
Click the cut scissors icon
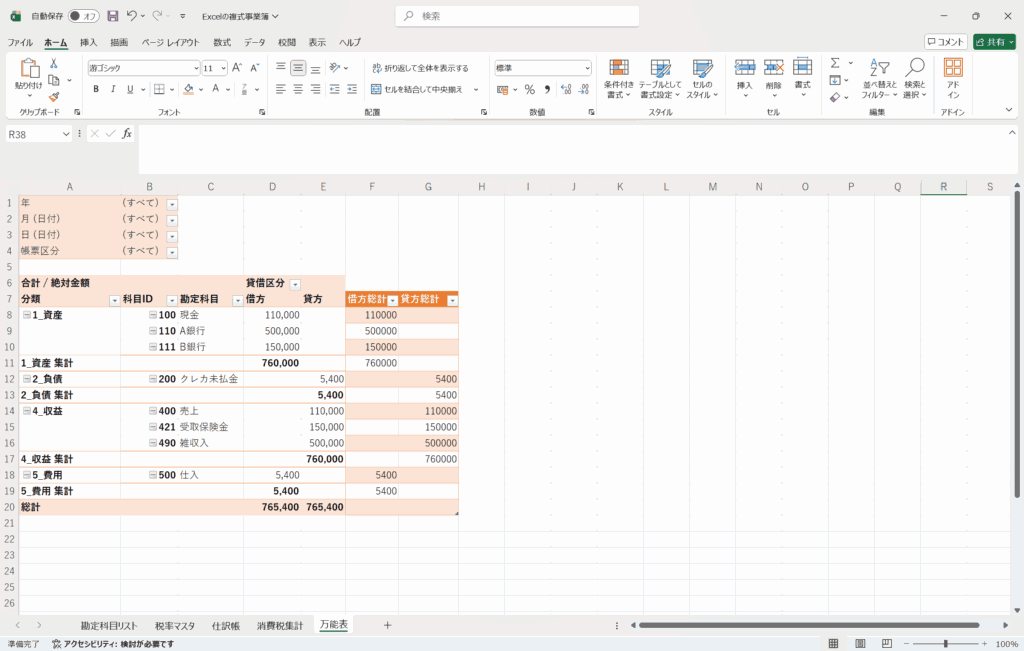click(53, 62)
